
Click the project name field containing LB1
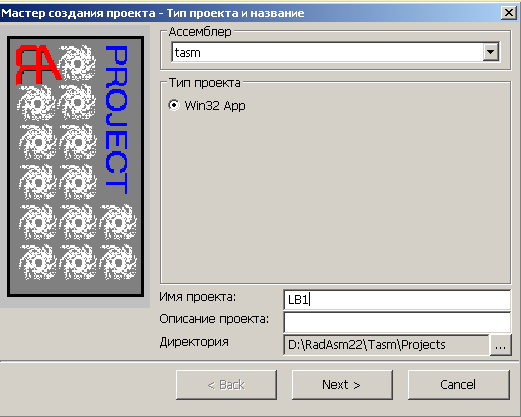point(397,300)
